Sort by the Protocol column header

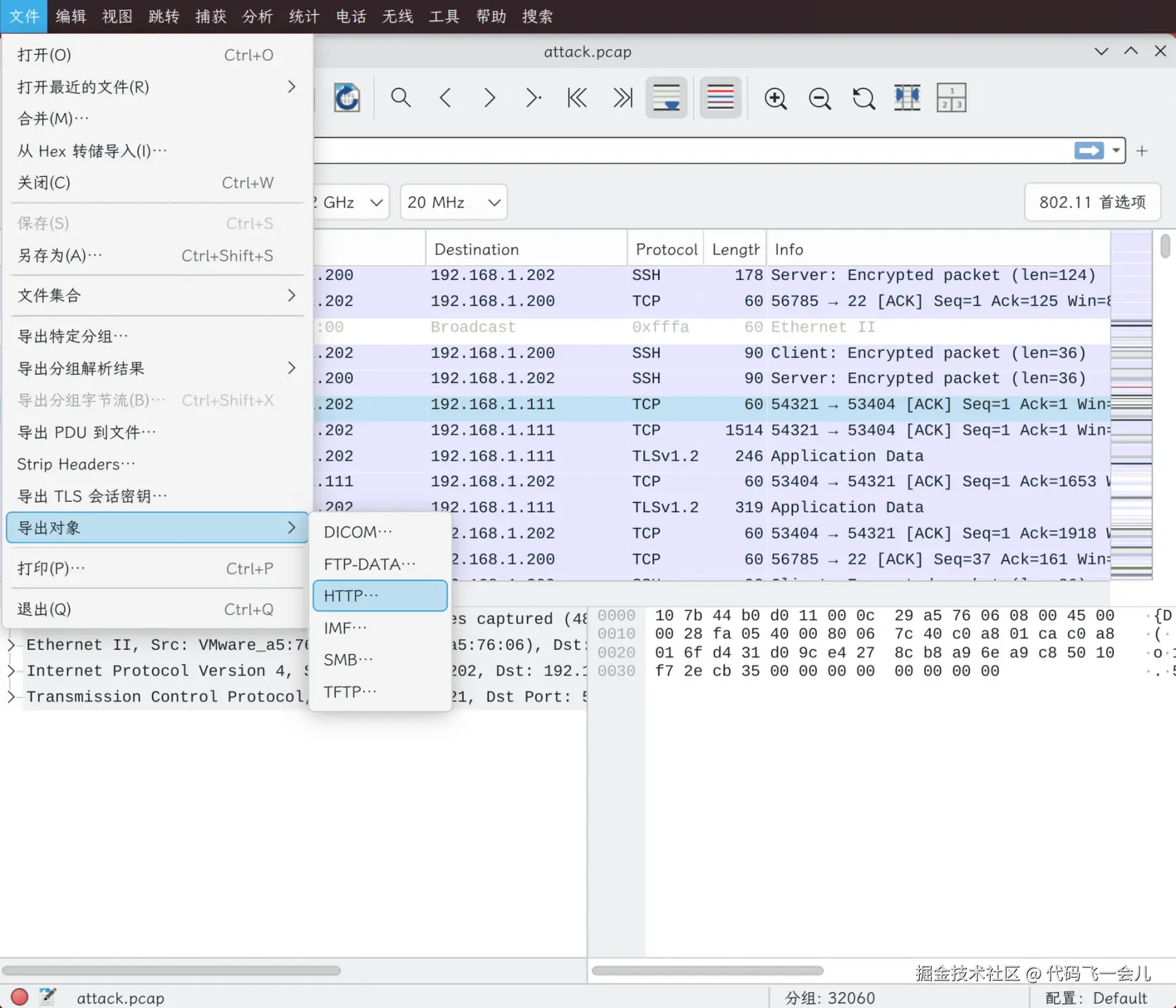point(666,249)
